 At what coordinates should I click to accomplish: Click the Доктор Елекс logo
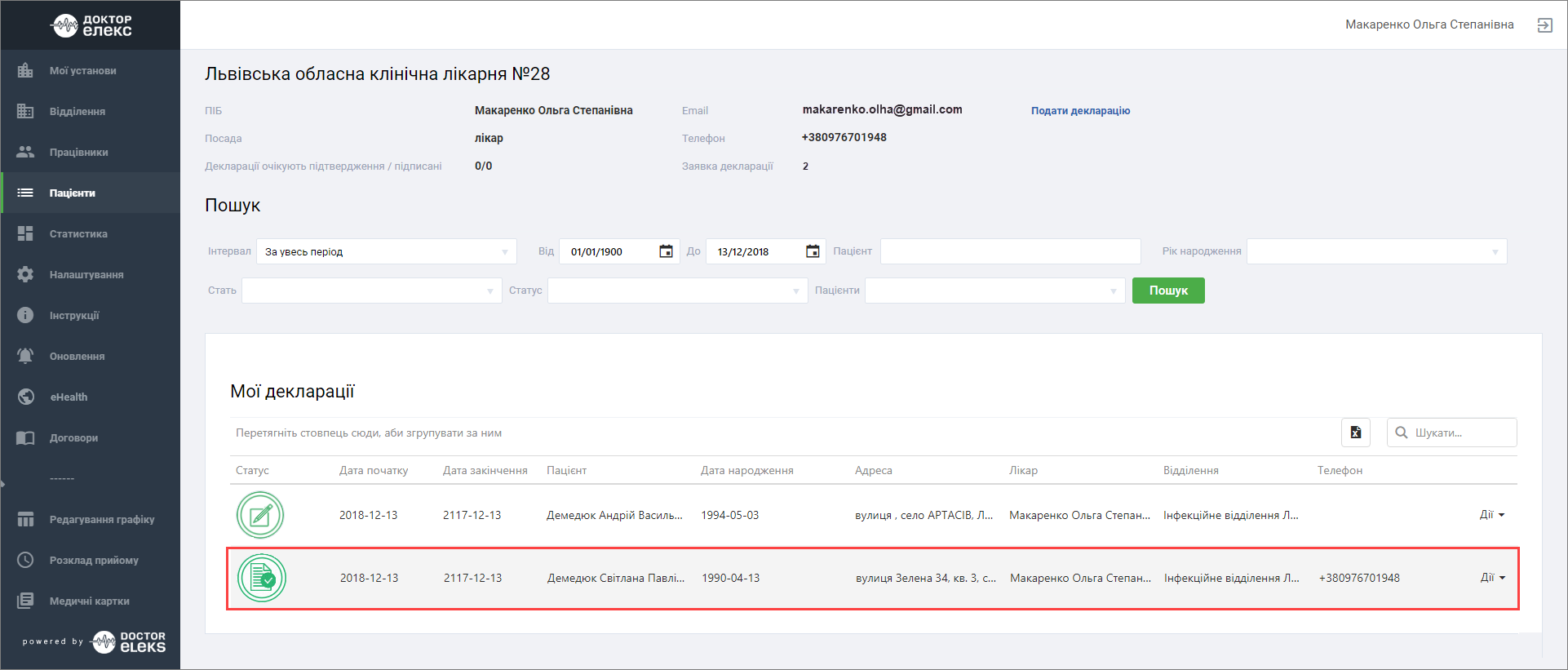91,25
